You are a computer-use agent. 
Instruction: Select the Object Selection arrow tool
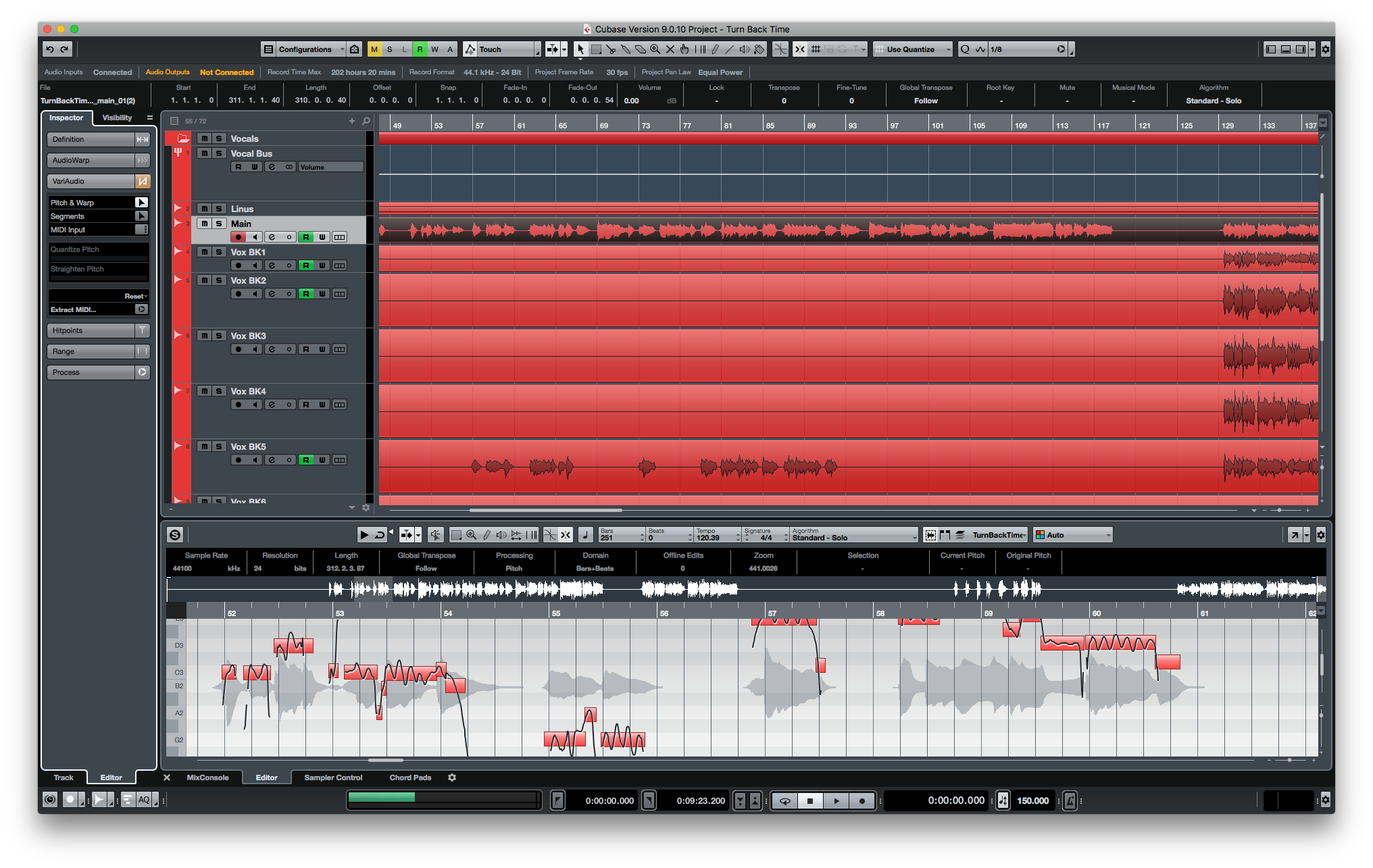[580, 49]
